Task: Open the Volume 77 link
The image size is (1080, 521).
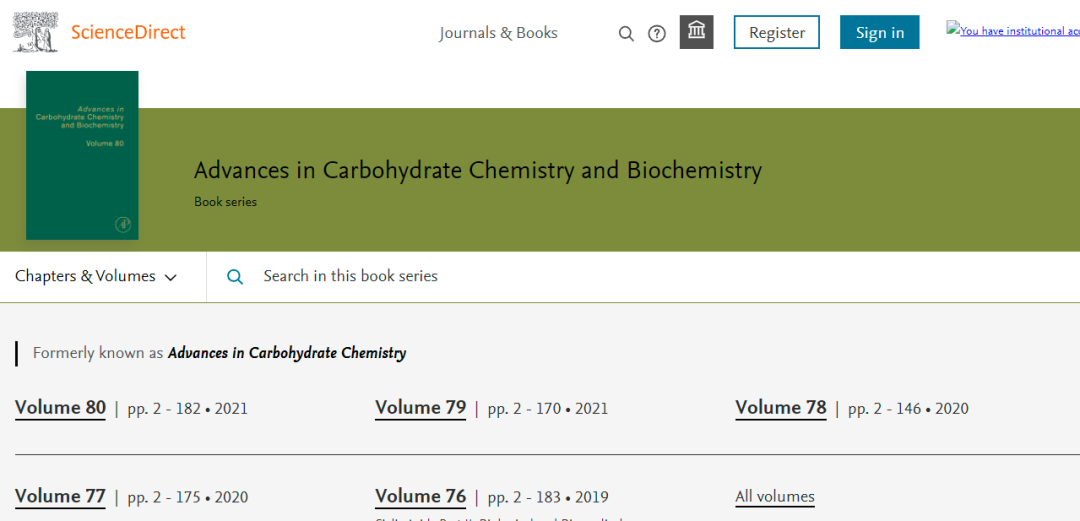Action: pos(60,497)
